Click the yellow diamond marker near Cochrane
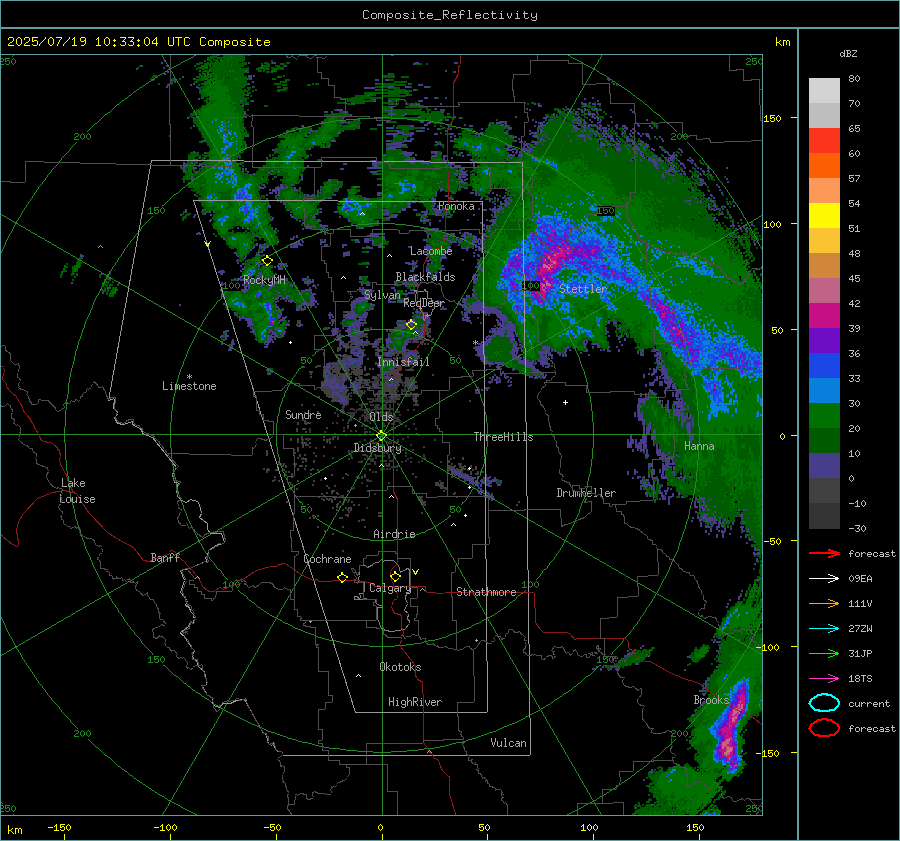This screenshot has width=900, height=841. click(342, 577)
